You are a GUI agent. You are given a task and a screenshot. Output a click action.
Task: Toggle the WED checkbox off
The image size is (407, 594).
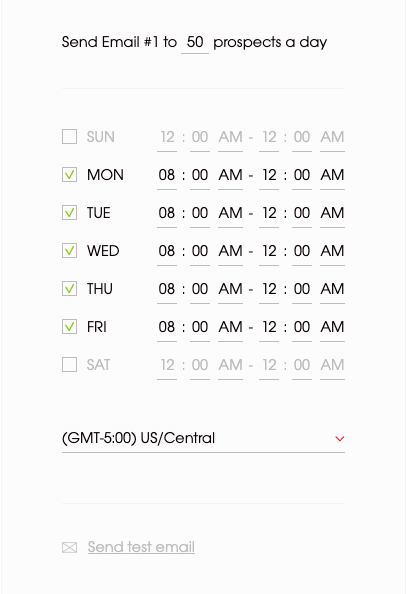point(69,250)
